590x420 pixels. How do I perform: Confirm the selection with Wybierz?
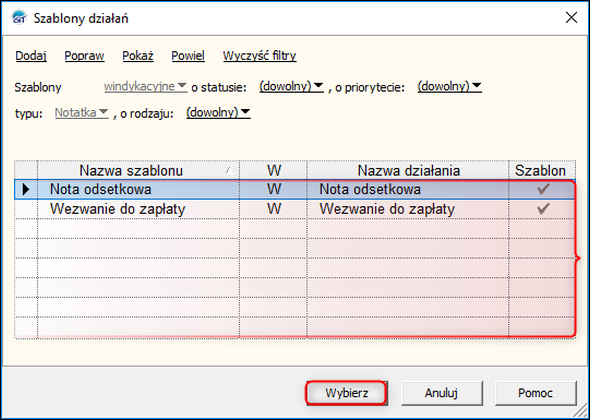(x=346, y=393)
